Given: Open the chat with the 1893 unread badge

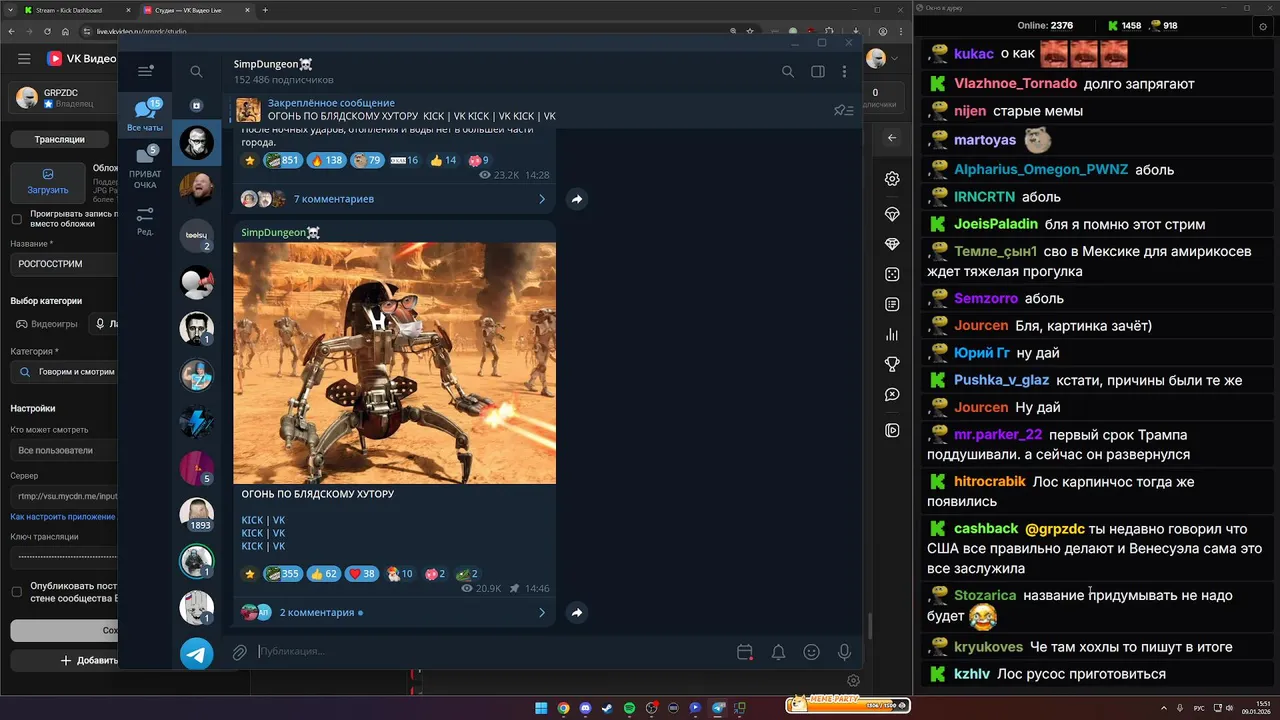Looking at the screenshot, I should point(197,515).
